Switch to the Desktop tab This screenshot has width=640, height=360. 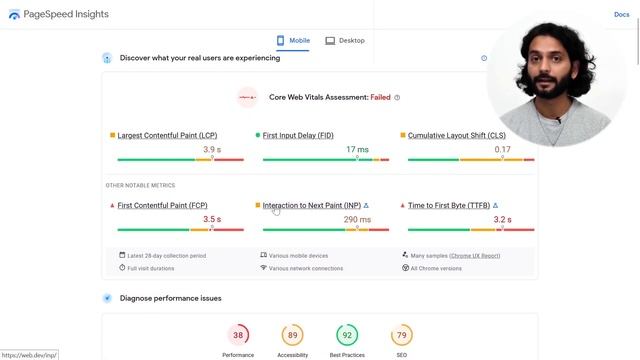pos(345,40)
